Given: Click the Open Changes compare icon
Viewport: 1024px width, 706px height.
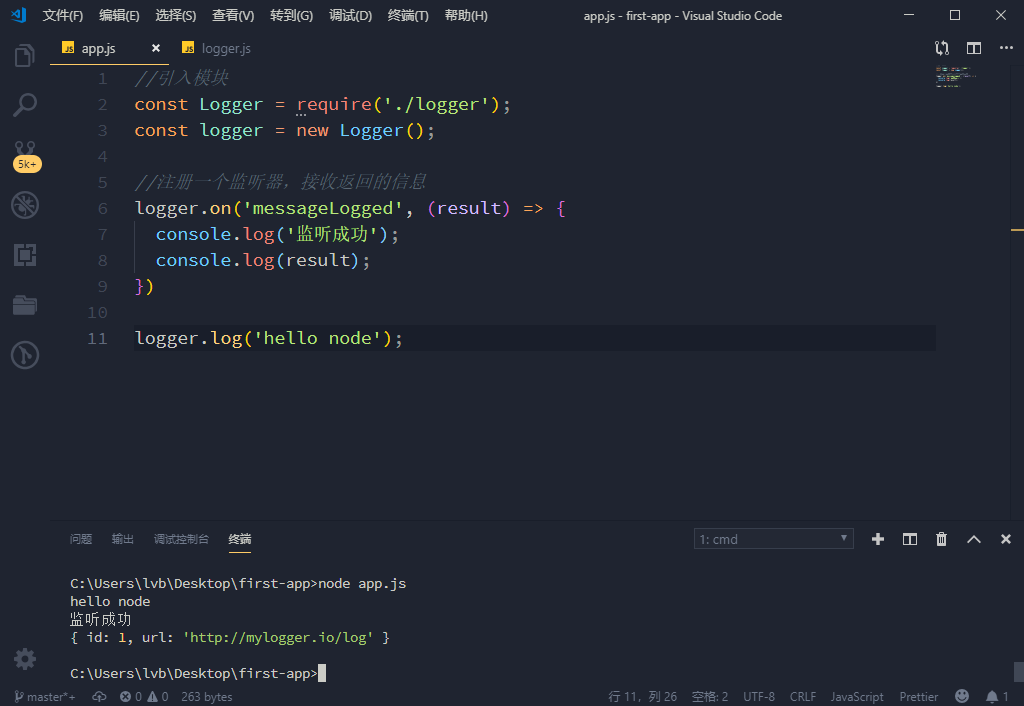Looking at the screenshot, I should [x=942, y=48].
